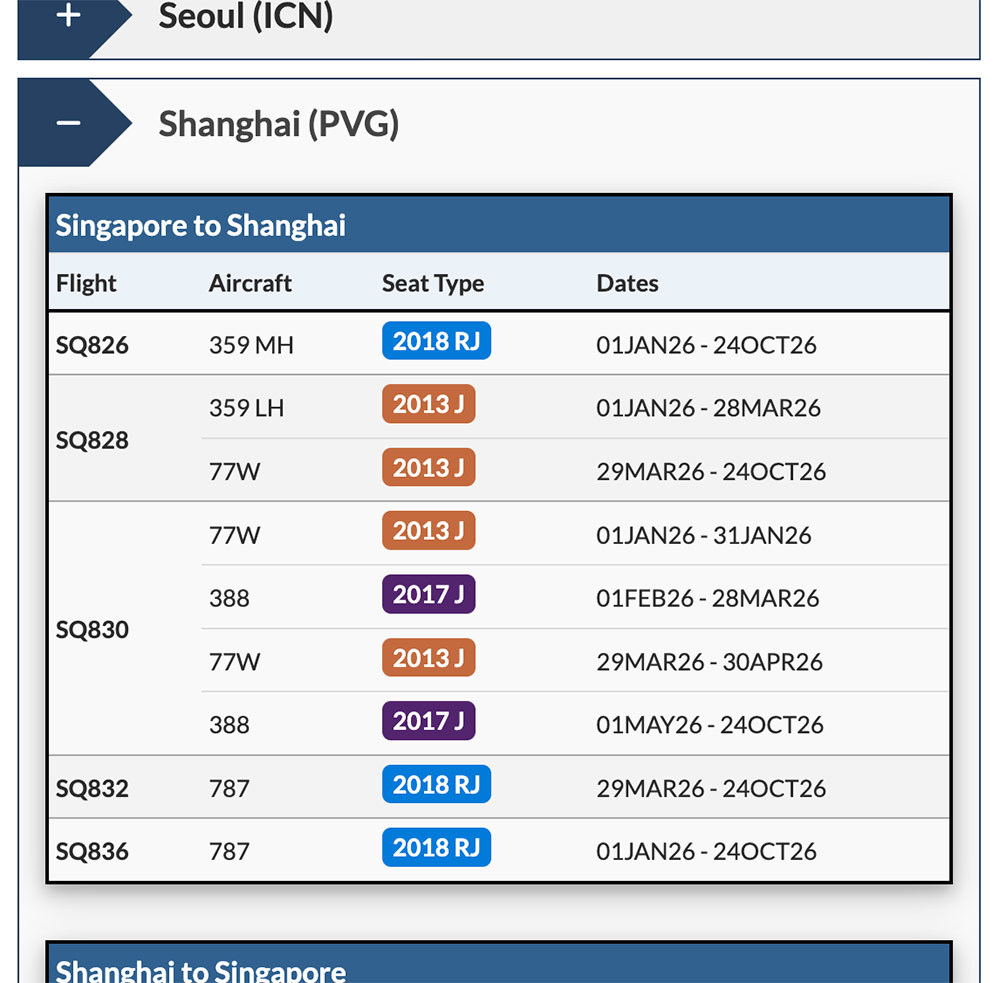Screen dimensions: 1000x983
Task: Click 2013 J badge dated 29MAR26 - 24OCT26
Action: click(x=428, y=468)
